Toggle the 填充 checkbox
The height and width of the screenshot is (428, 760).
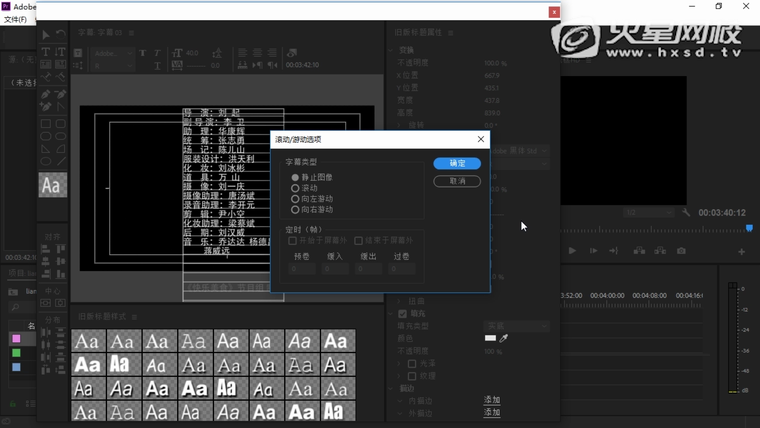coord(402,313)
